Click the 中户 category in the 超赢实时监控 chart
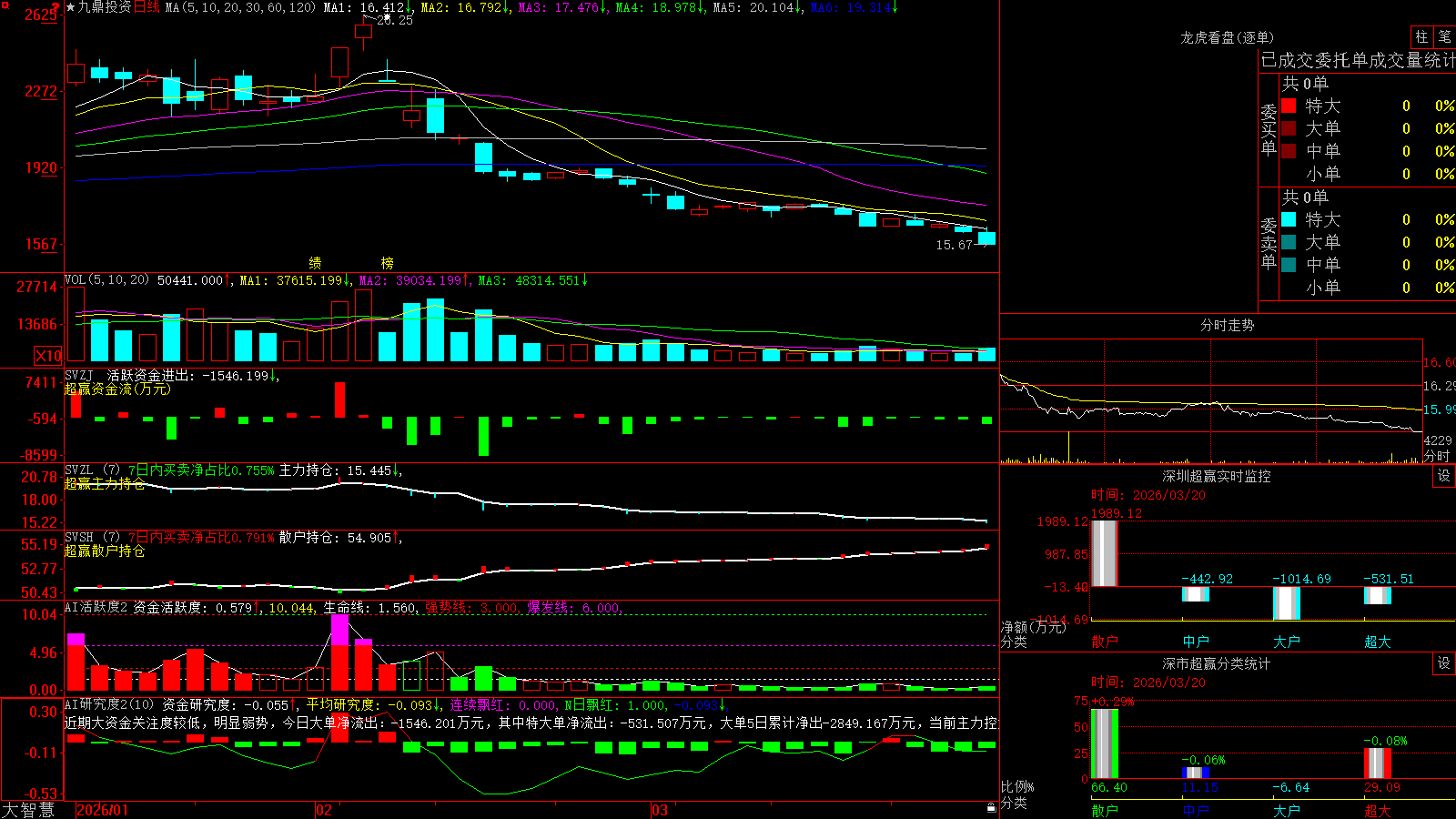Viewport: 1456px width, 819px height. pos(1196,642)
